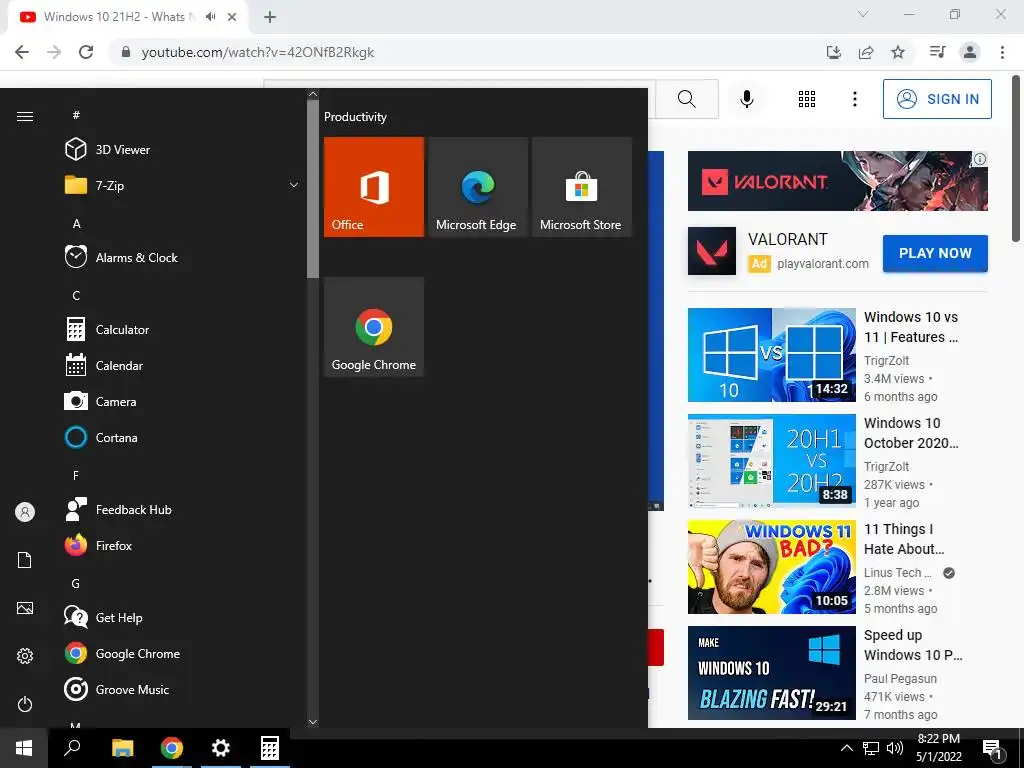
Task: Open the taskbar Calculator icon
Action: pyautogui.click(x=270, y=748)
